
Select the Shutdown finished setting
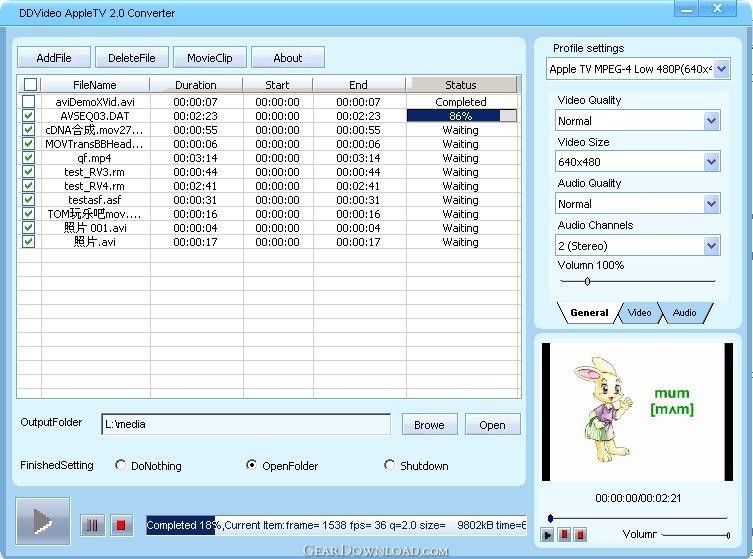(389, 465)
